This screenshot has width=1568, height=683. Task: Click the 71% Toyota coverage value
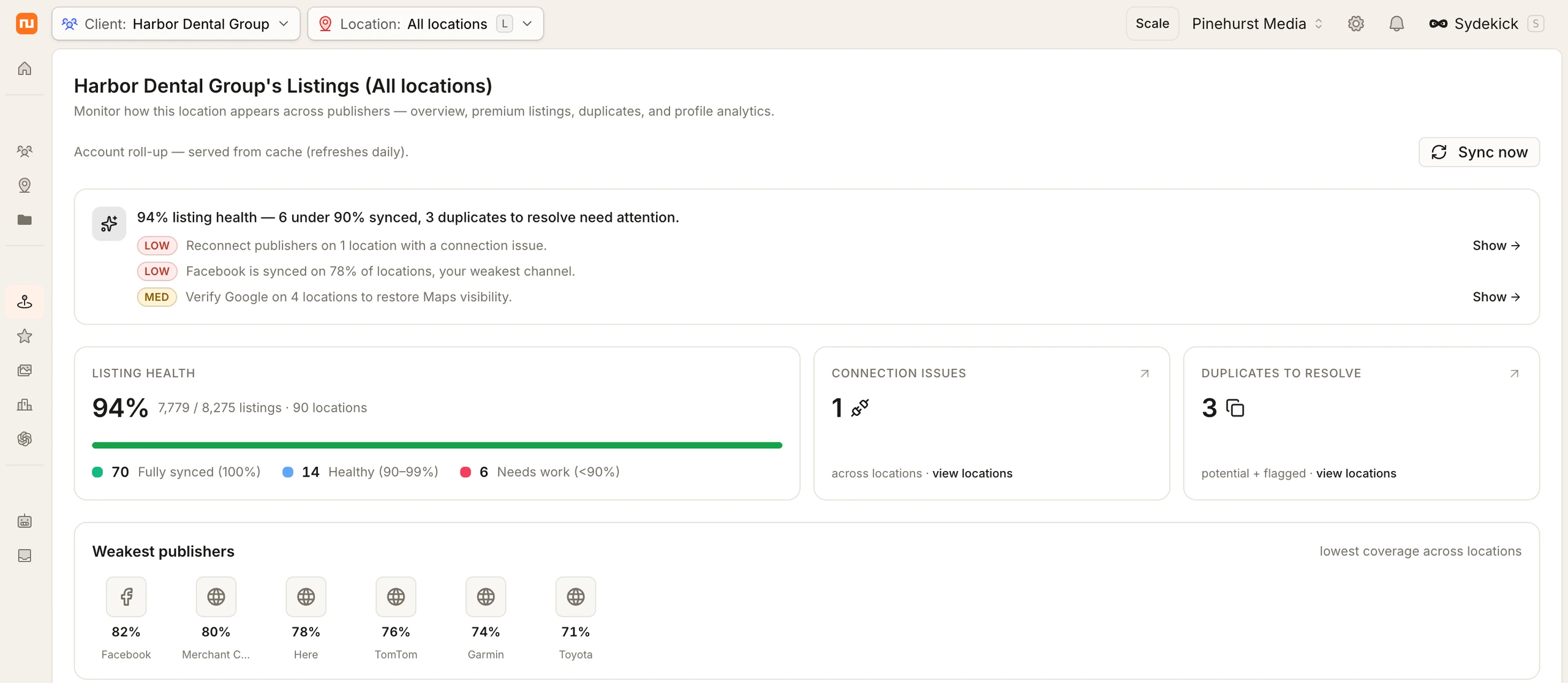pyautogui.click(x=576, y=632)
